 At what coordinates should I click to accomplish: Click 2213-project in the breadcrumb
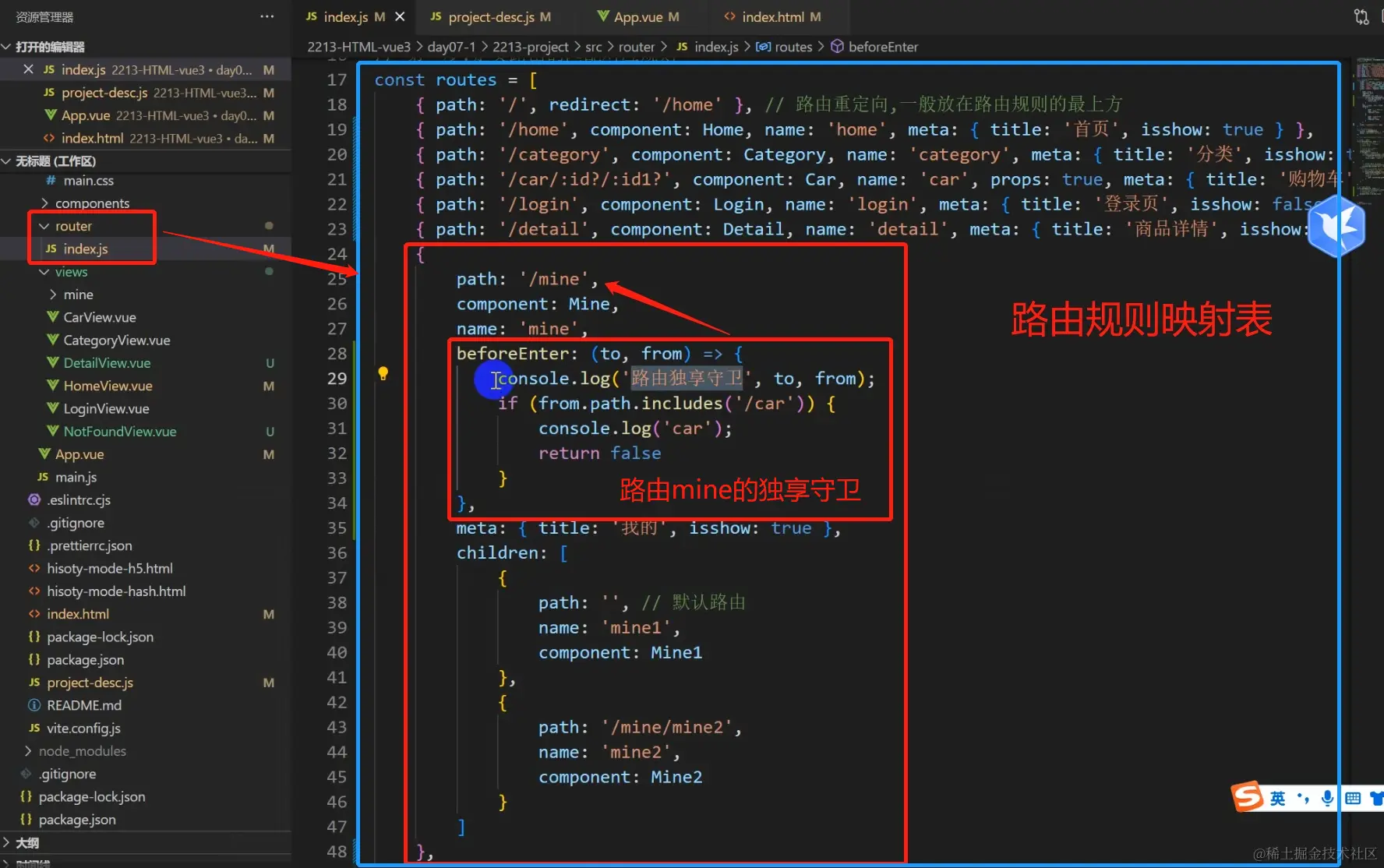click(530, 47)
